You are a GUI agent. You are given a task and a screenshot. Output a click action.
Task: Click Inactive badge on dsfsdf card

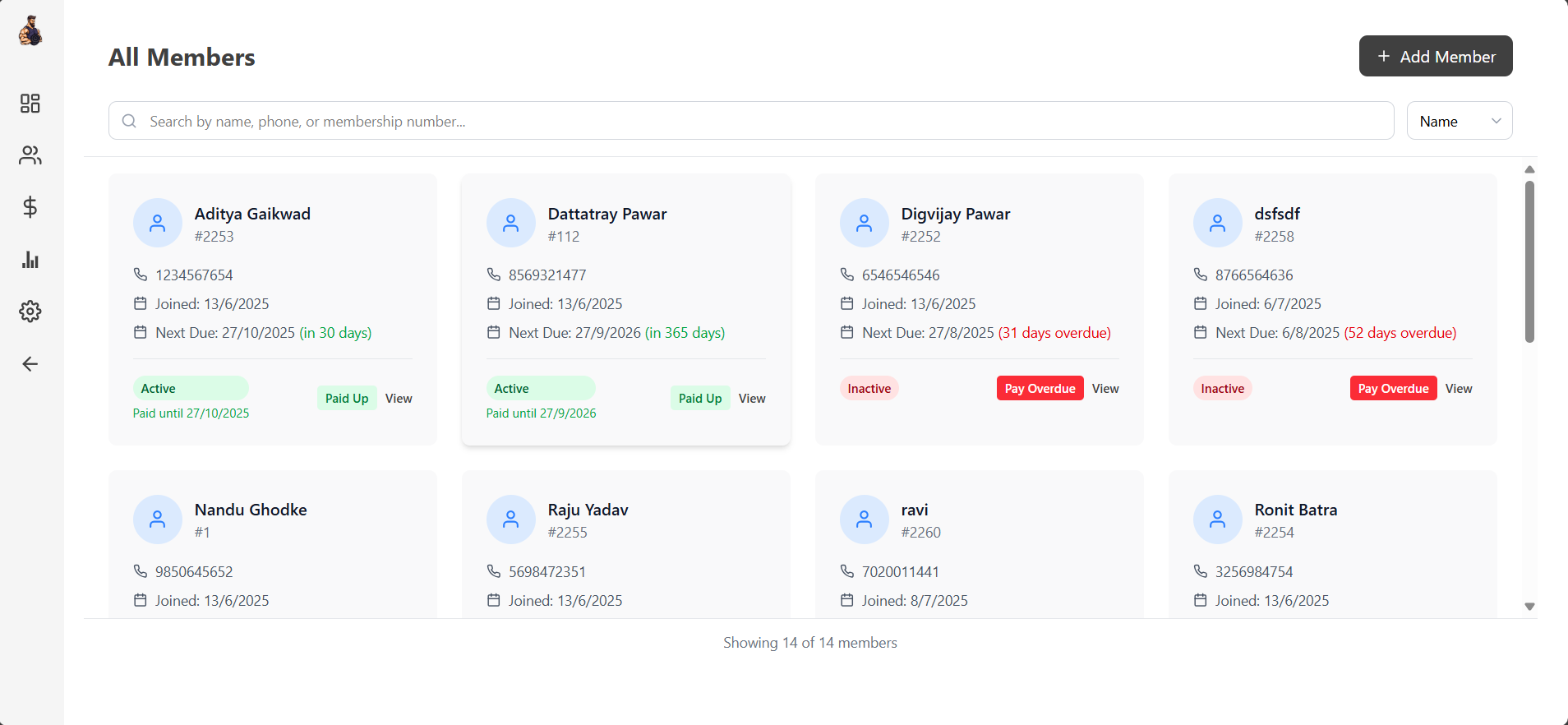coord(1223,389)
